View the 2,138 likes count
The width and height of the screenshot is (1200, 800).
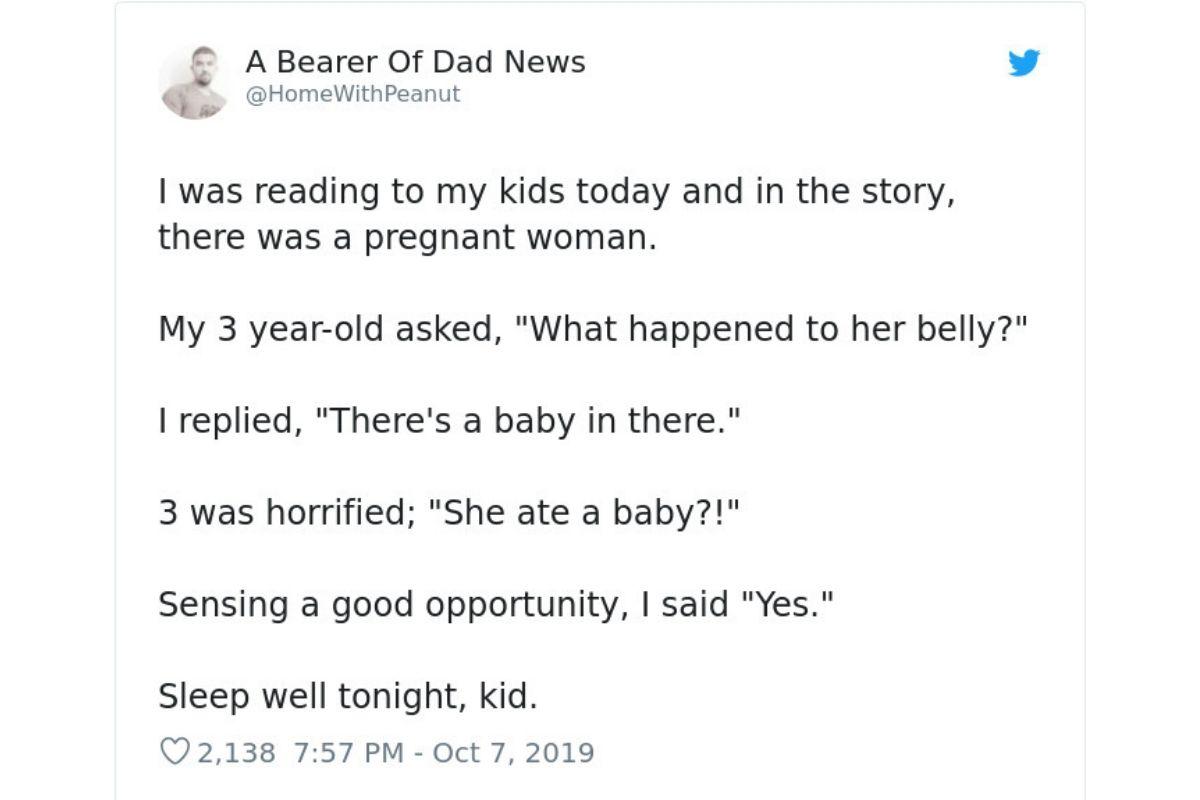[236, 752]
